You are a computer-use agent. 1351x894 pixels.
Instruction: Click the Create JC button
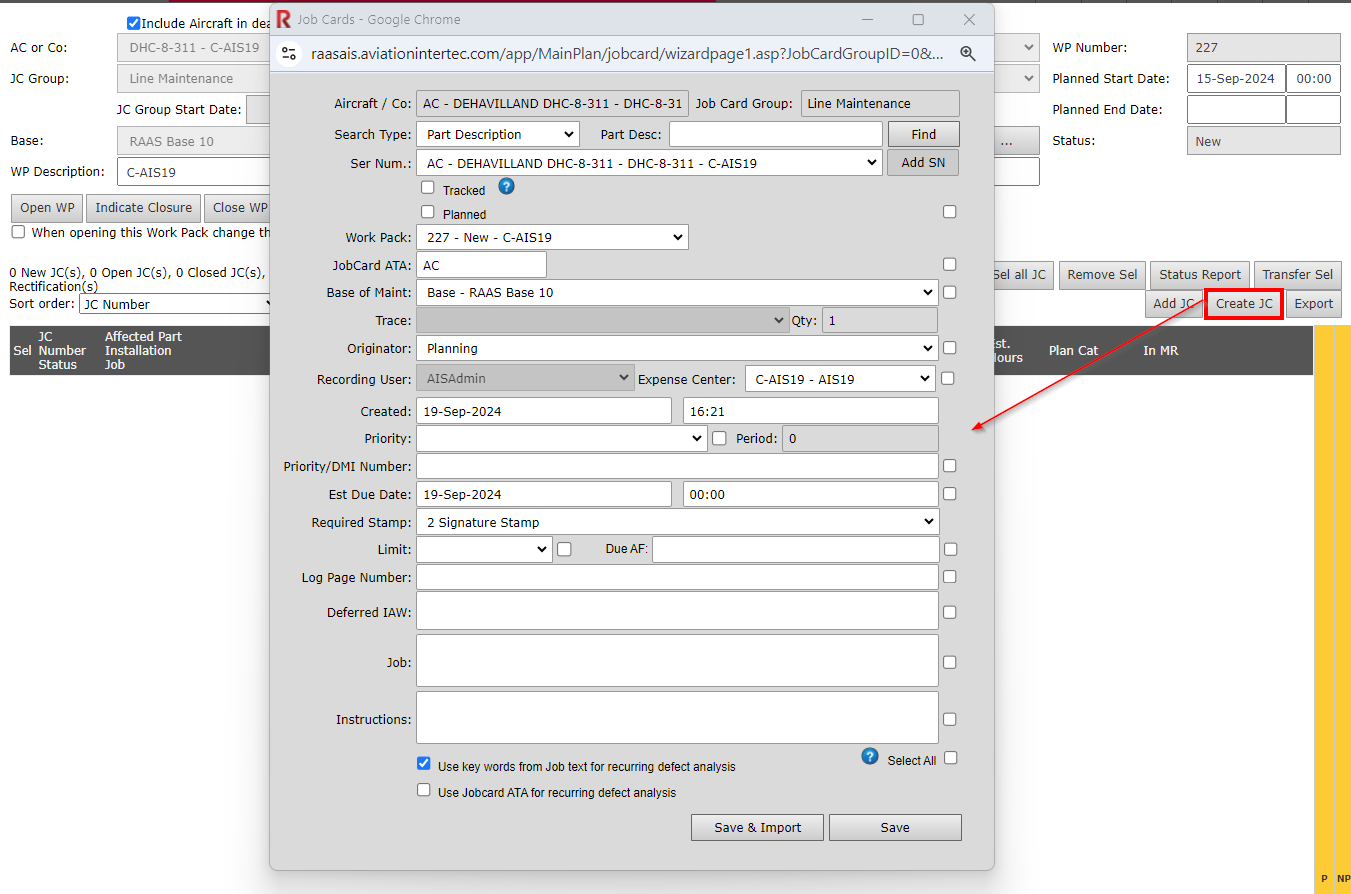pyautogui.click(x=1243, y=304)
